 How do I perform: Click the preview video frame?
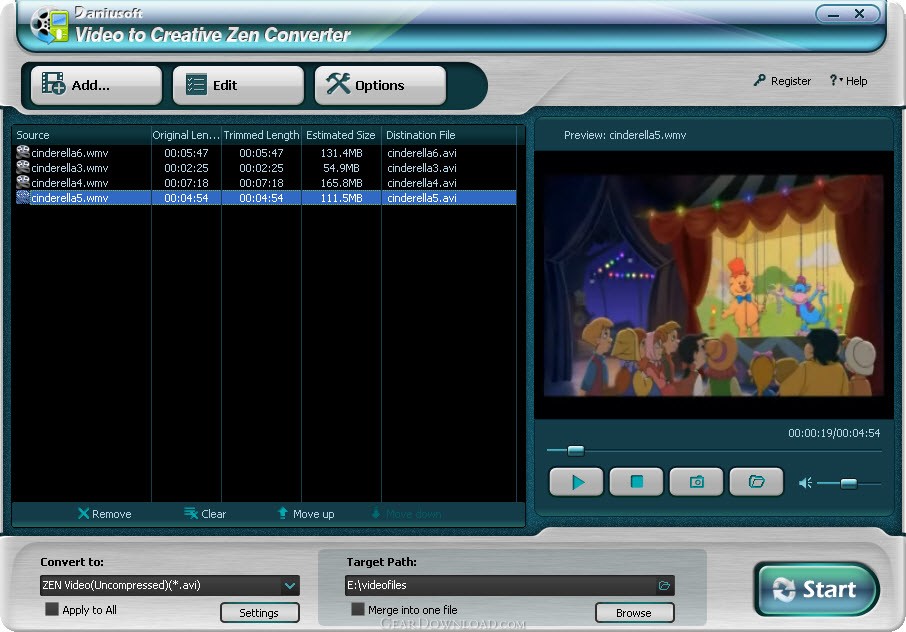coord(714,285)
